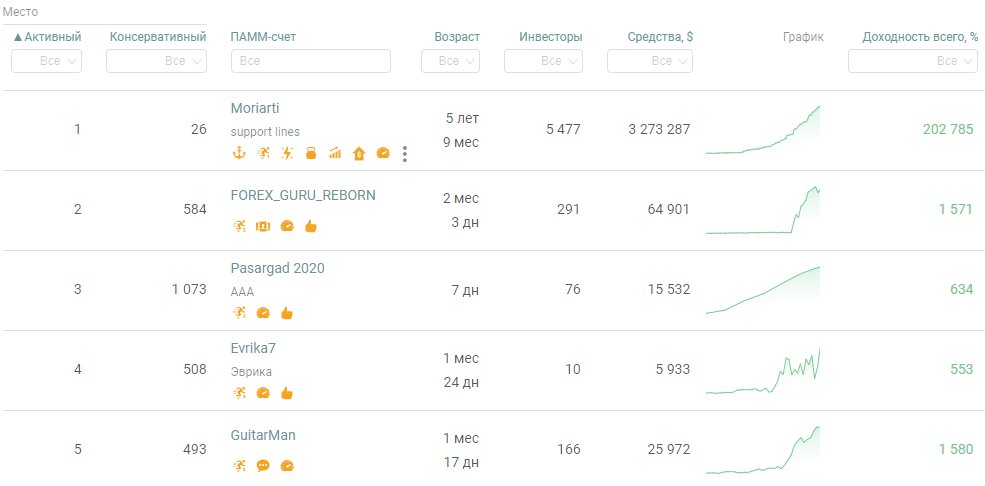The image size is (985, 486).
Task: Click the ПАММ-счет search input field
Action: 310,61
